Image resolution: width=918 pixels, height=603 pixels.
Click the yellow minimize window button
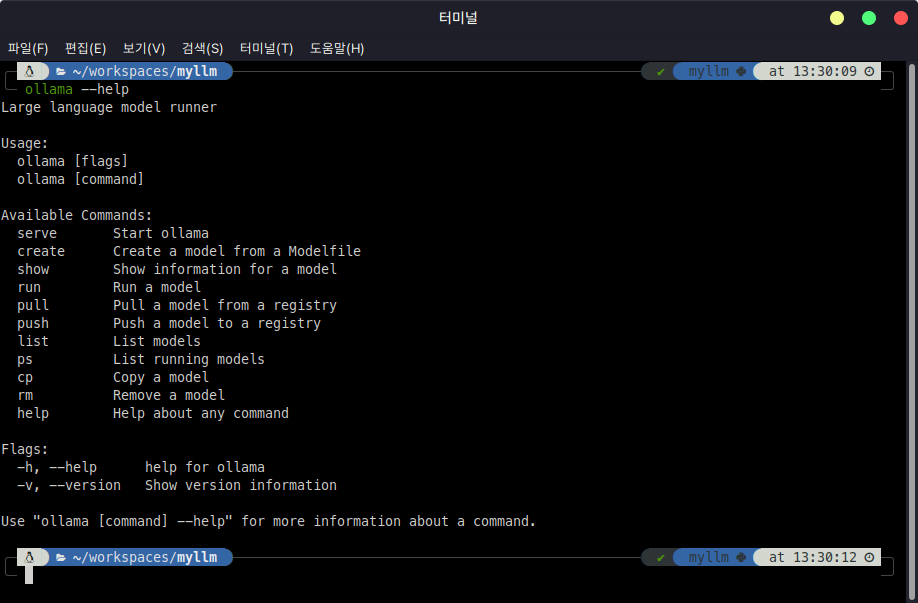tap(837, 18)
